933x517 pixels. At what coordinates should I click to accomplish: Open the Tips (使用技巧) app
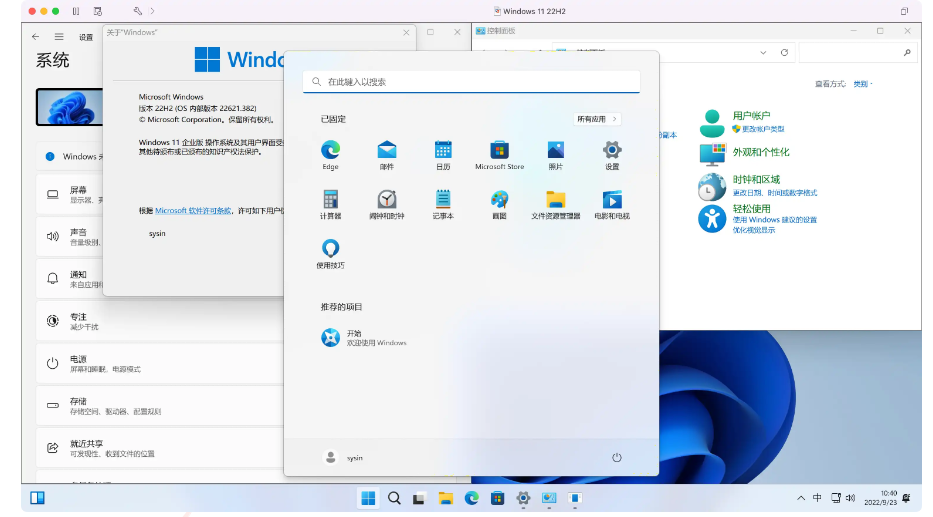pyautogui.click(x=330, y=253)
